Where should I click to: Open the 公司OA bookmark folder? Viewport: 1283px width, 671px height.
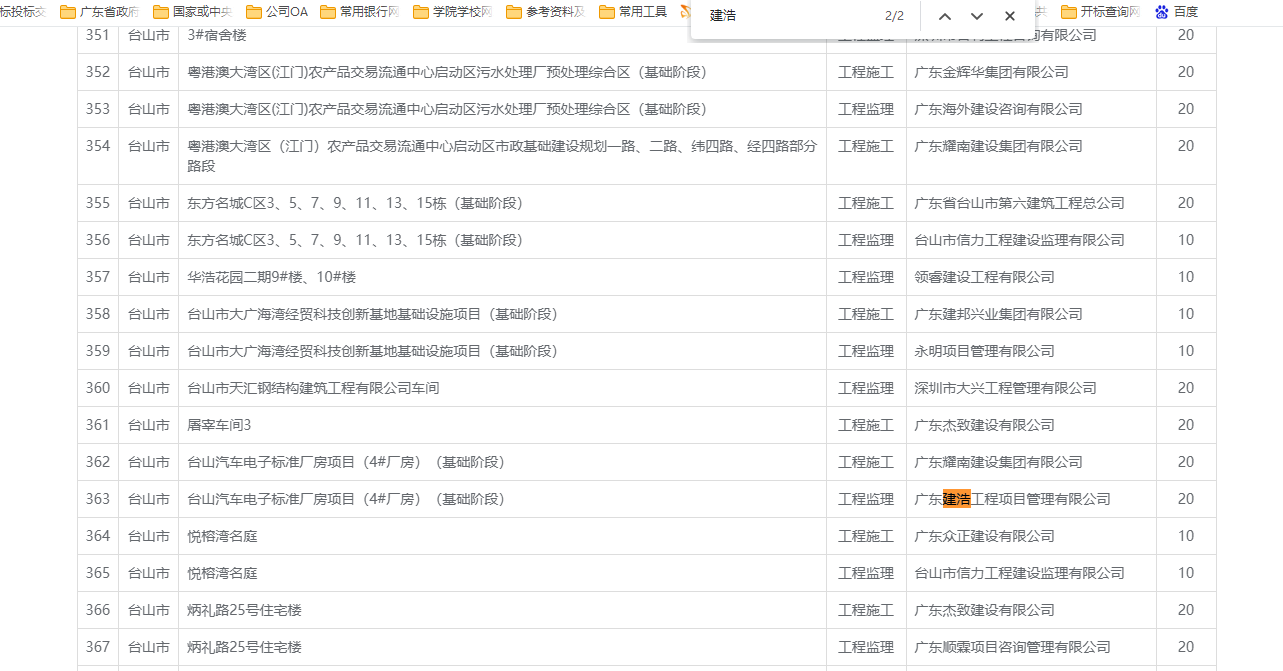click(x=278, y=12)
